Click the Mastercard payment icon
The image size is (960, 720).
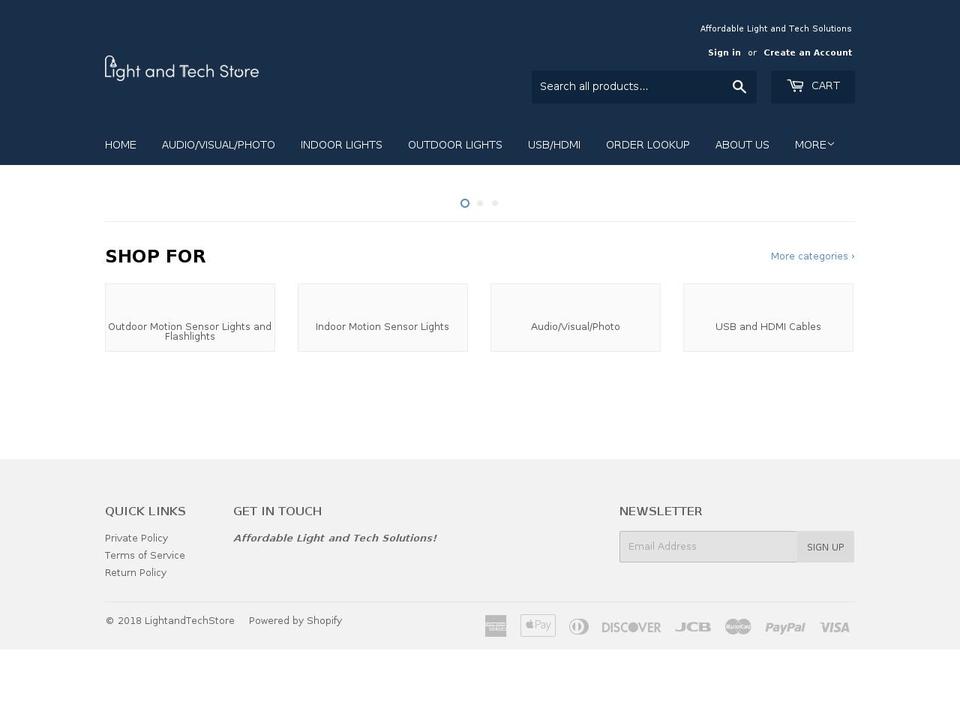pos(738,626)
